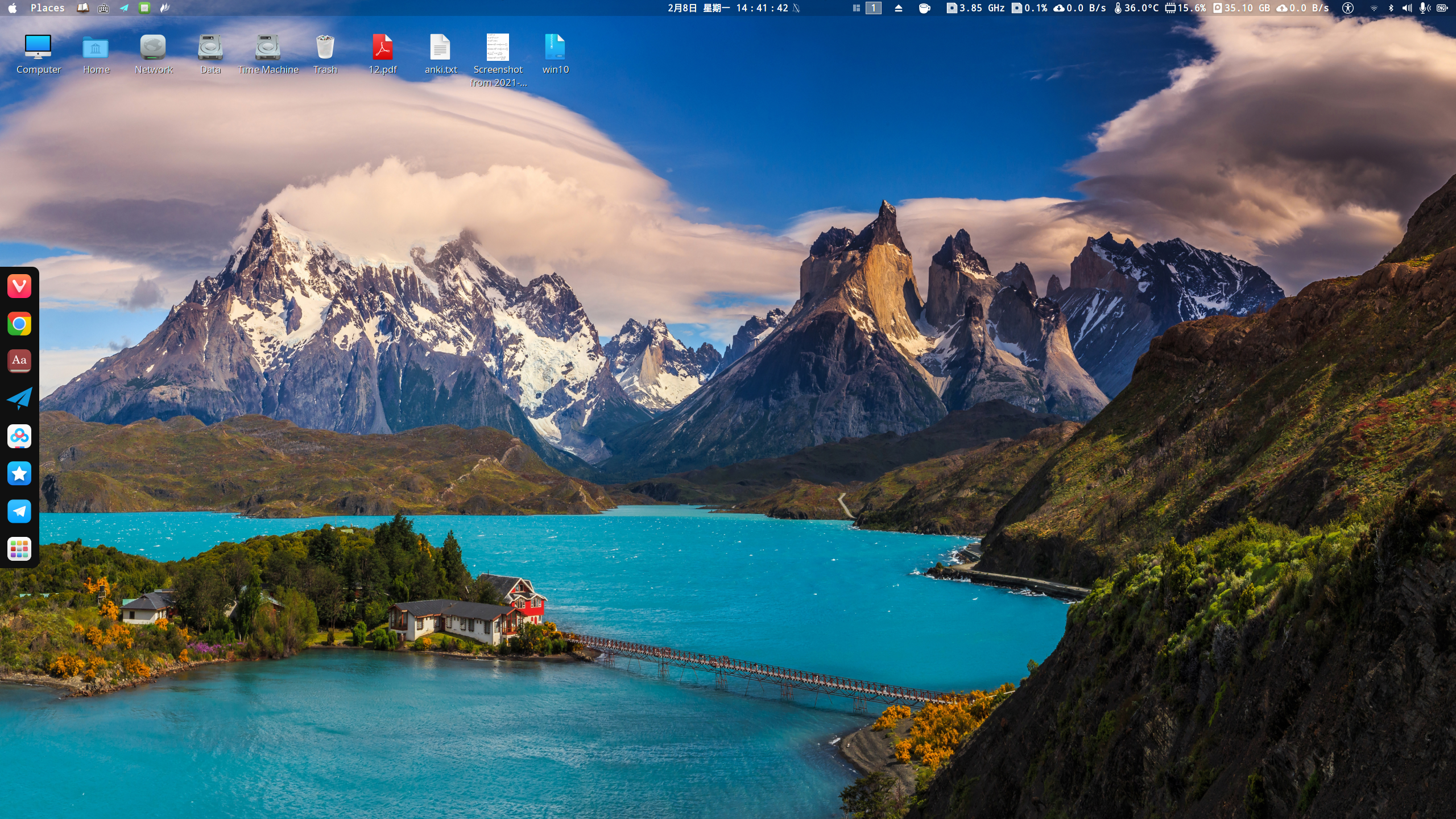Click the Bluetooth status icon
The image size is (1456, 819).
(1391, 8)
